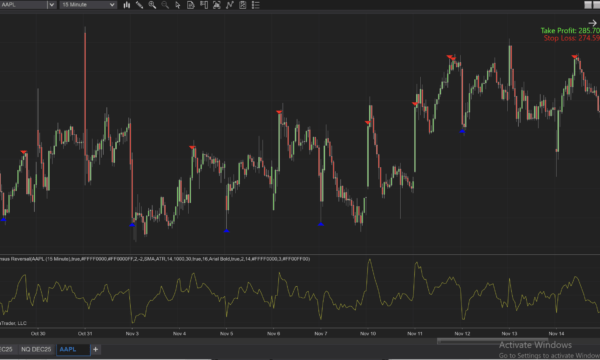Open the strategies icon in toolbar
The image size is (600, 360).
click(243, 5)
